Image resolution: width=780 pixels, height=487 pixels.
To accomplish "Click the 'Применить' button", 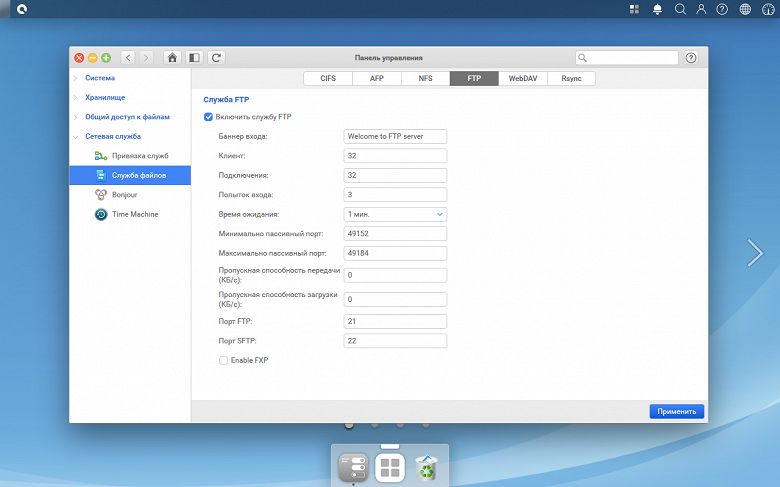I will tap(676, 411).
